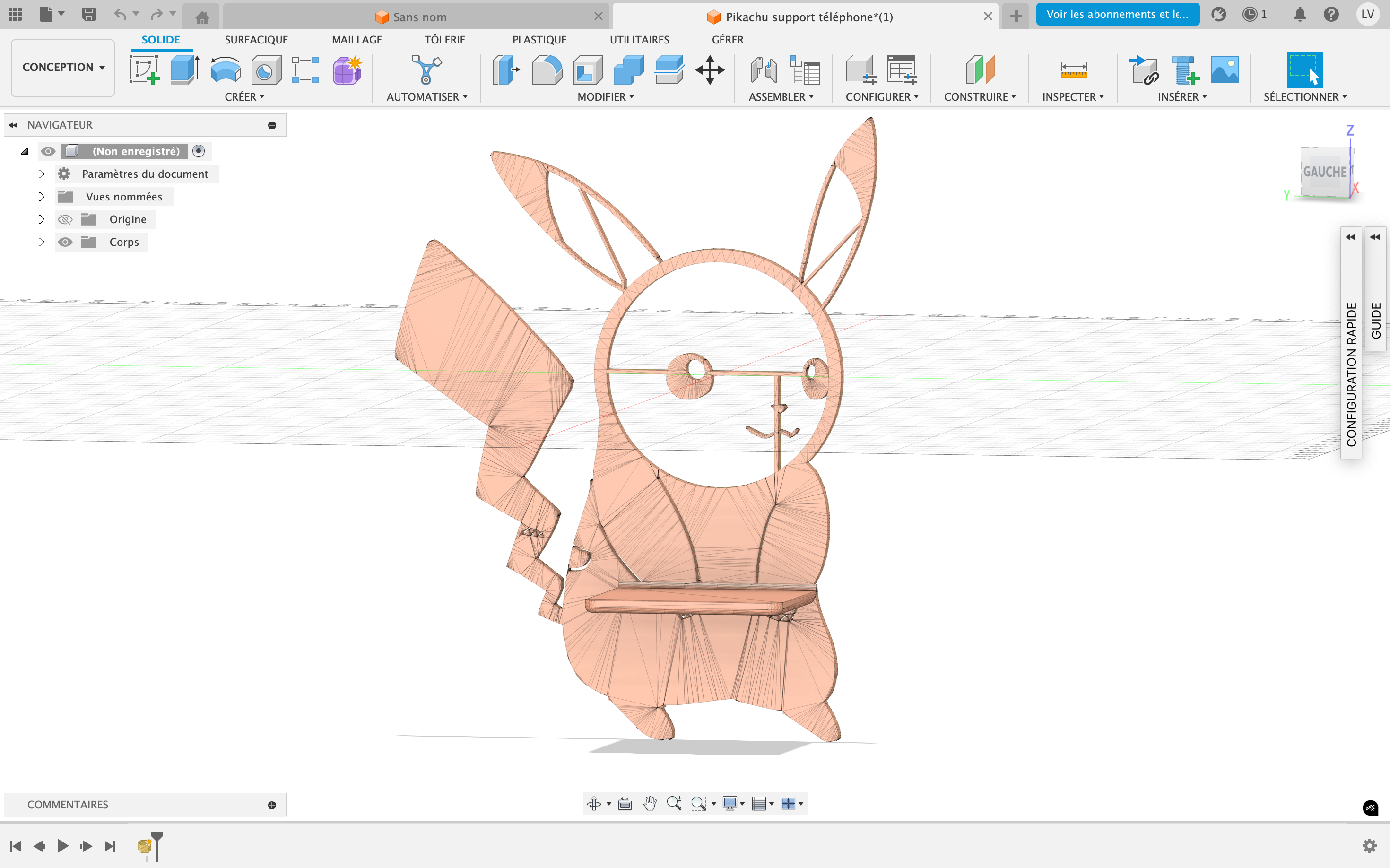
Task: Click the Joint tool in Assembler
Action: coord(763,70)
